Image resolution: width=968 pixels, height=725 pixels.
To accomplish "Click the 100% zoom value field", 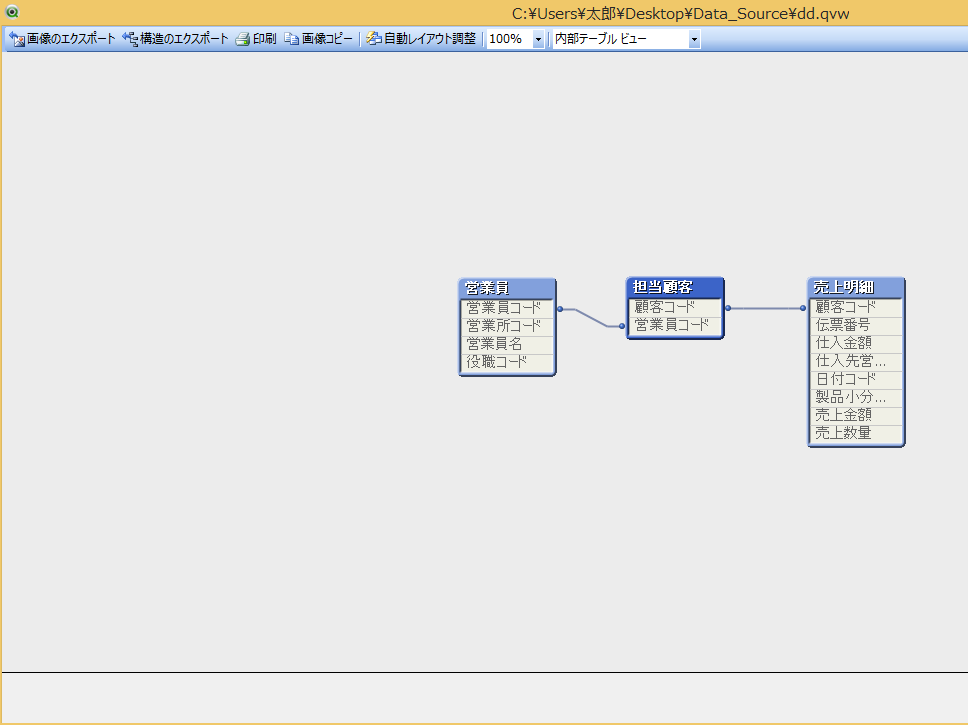I will pos(509,40).
